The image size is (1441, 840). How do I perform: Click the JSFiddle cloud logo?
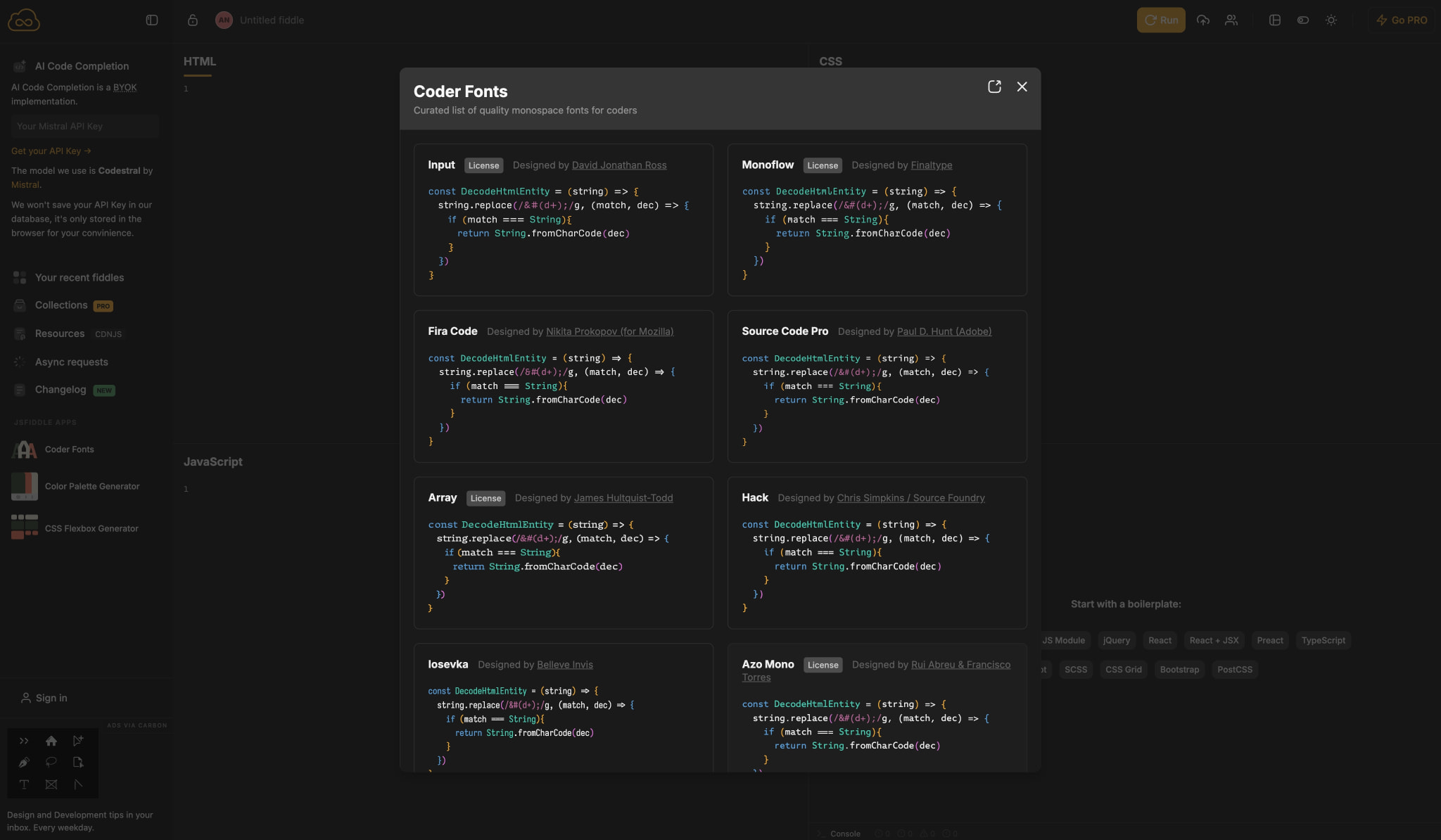24,20
